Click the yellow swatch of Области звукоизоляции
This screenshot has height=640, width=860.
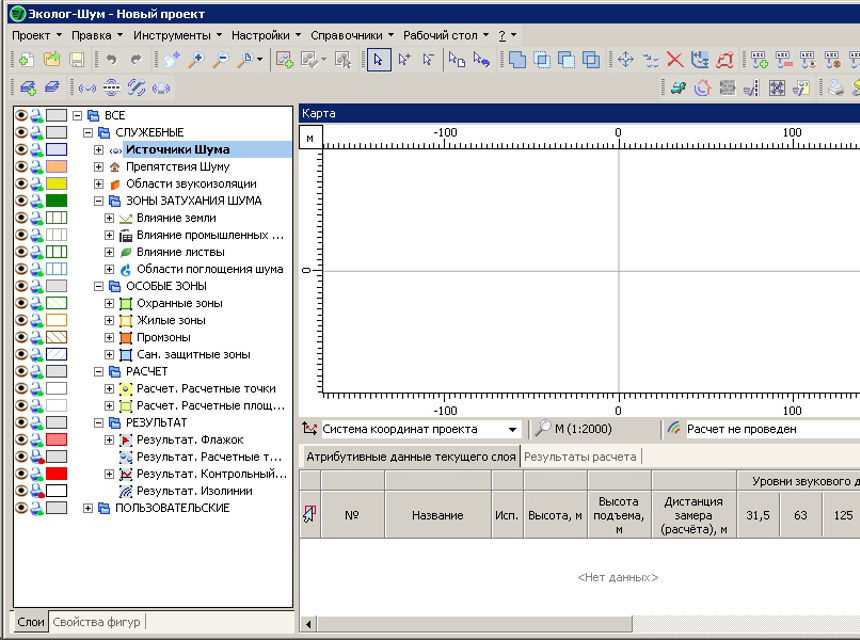tap(56, 183)
